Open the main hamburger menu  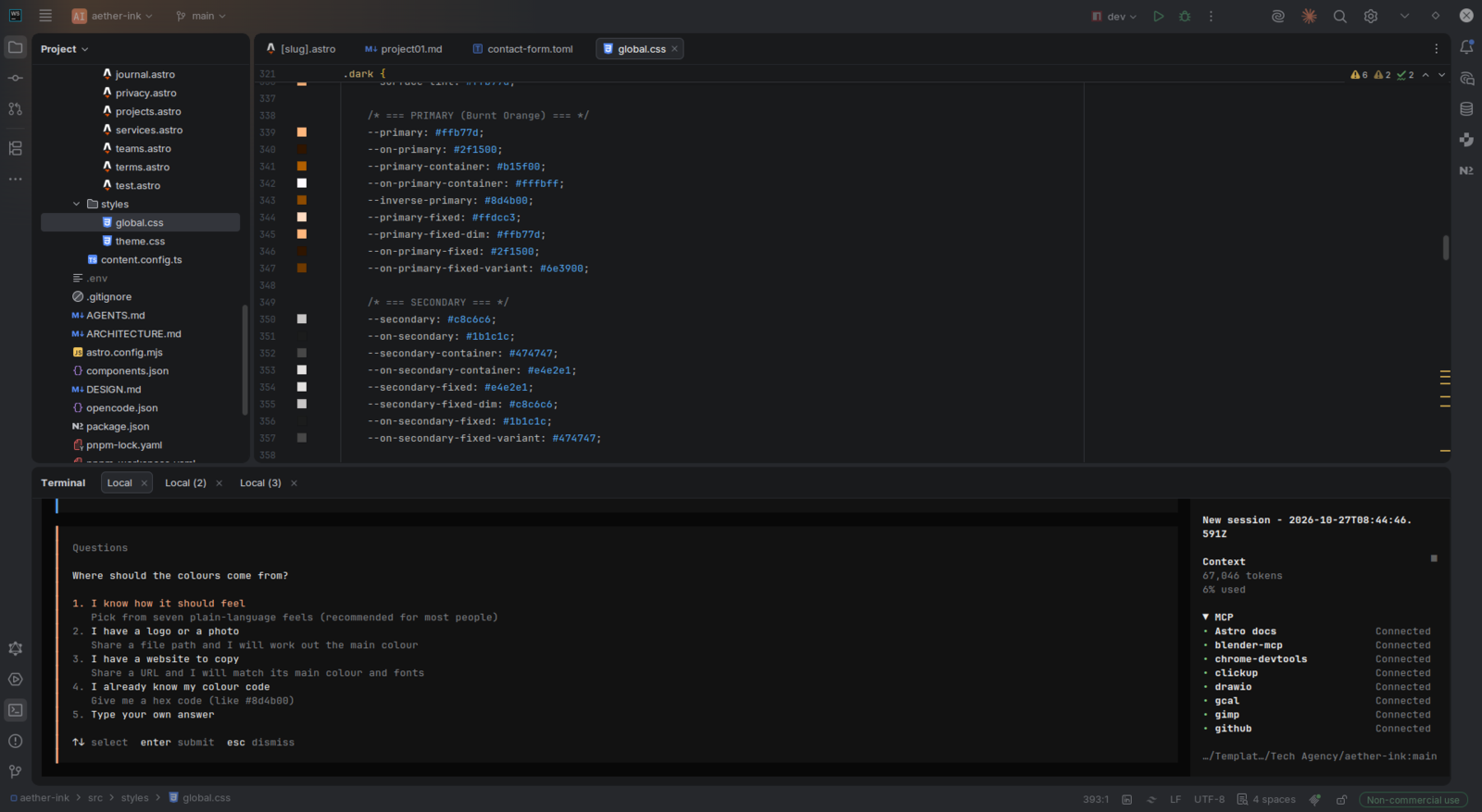pyautogui.click(x=45, y=16)
